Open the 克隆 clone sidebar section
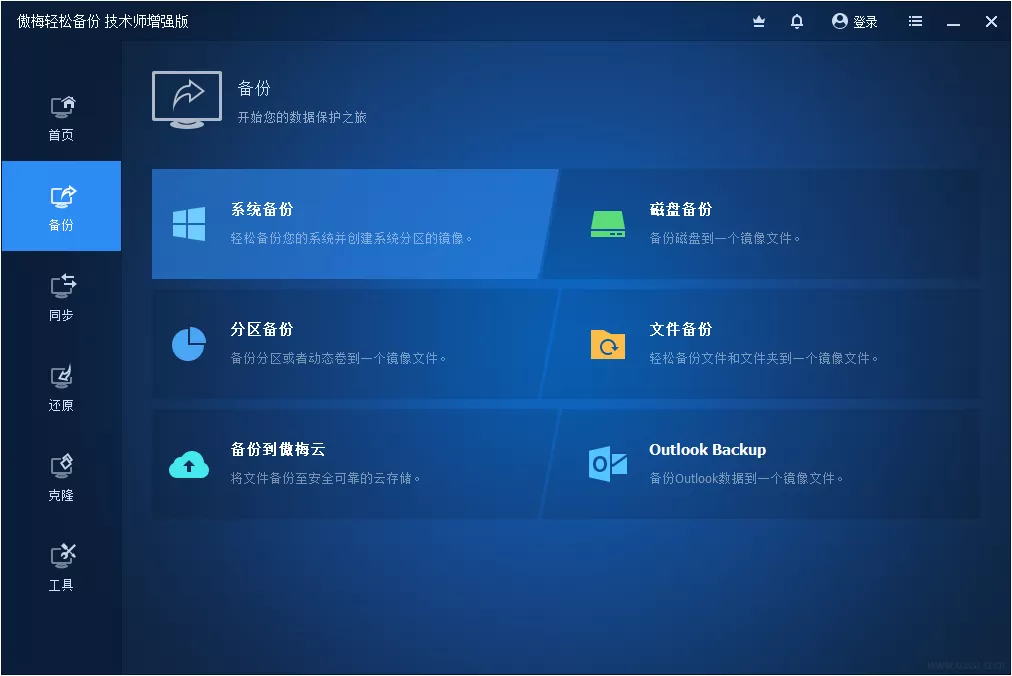1012x676 pixels. point(61,477)
